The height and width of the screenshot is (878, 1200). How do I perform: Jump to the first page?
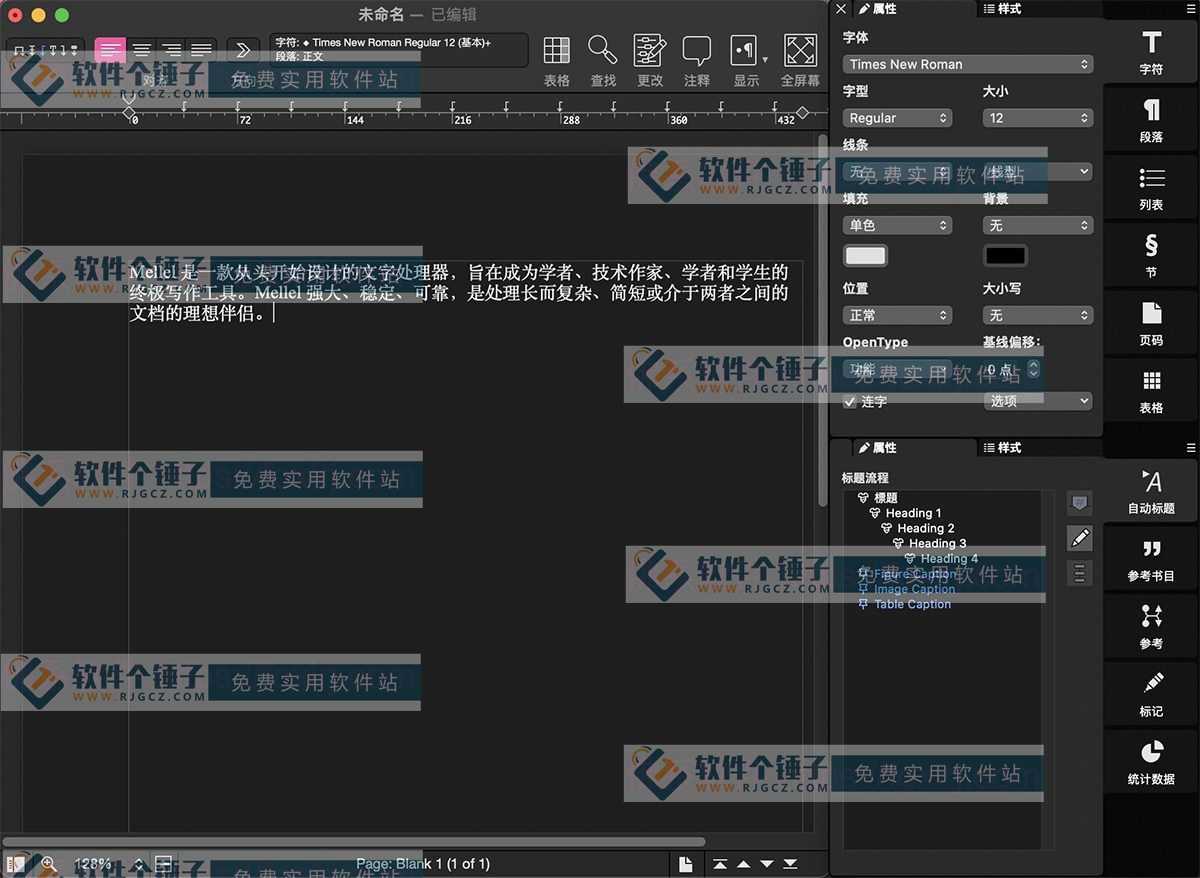point(719,864)
